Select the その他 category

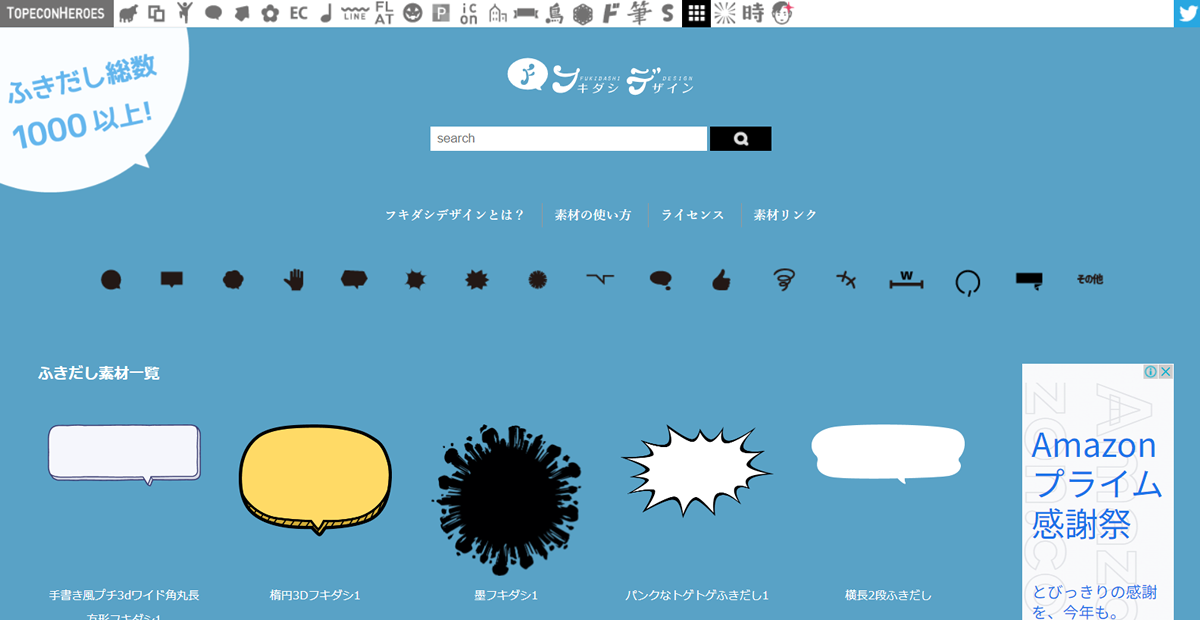click(x=1089, y=279)
